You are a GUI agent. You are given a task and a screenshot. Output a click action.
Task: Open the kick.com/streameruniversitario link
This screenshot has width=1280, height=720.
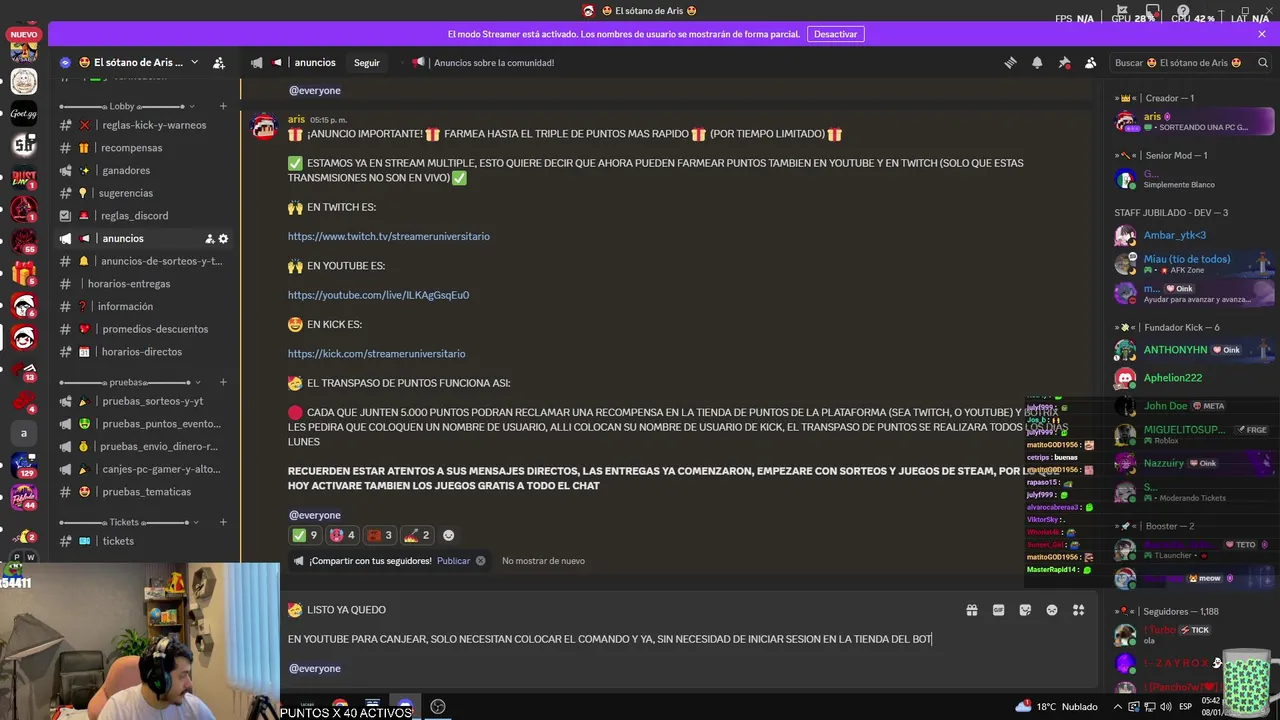coord(376,354)
